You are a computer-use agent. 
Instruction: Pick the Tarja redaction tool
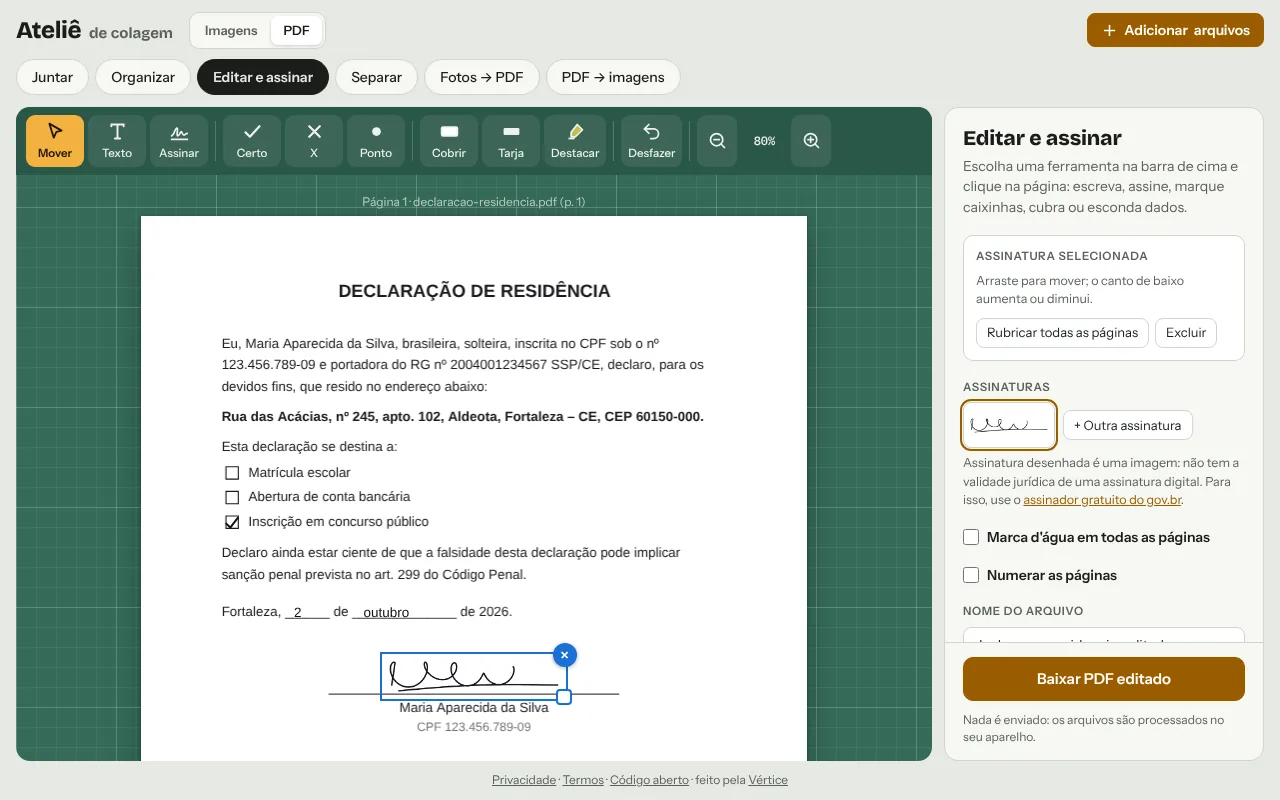[511, 141]
